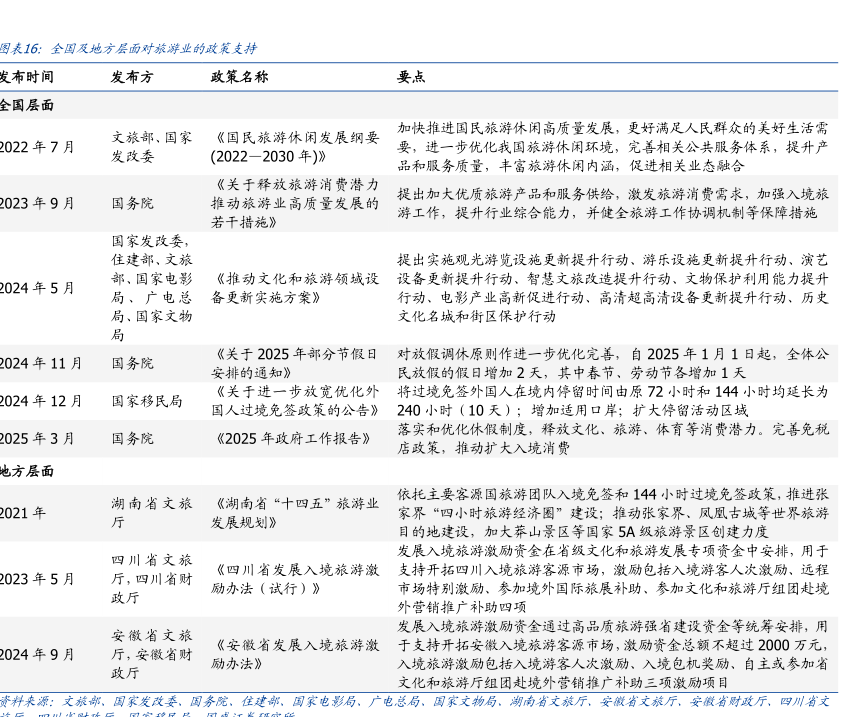868x717 pixels.
Task: Select issuer cell '湖南省文旅厅'
Action: pyautogui.click(x=152, y=513)
